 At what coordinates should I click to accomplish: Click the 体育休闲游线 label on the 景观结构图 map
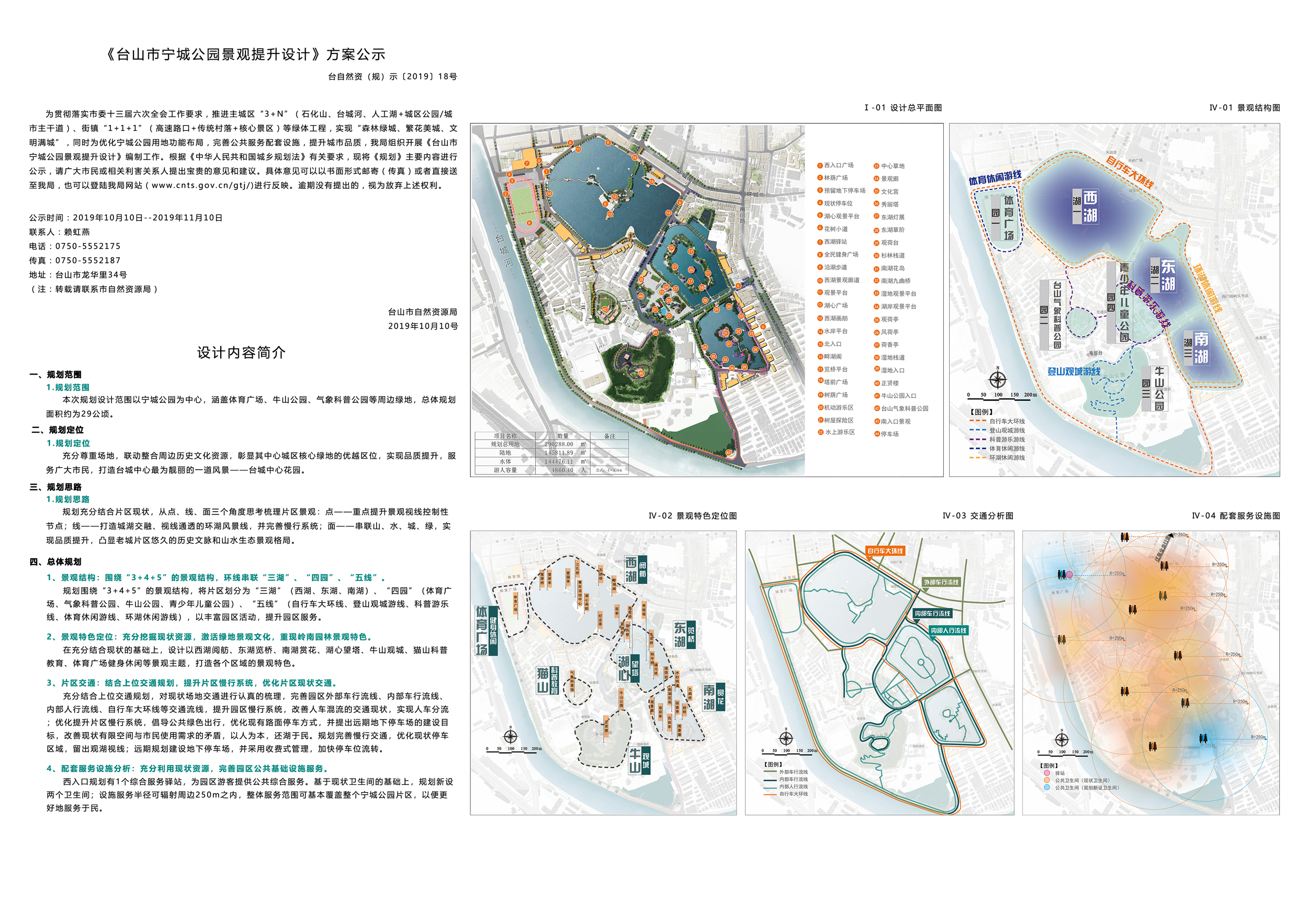(x=995, y=178)
